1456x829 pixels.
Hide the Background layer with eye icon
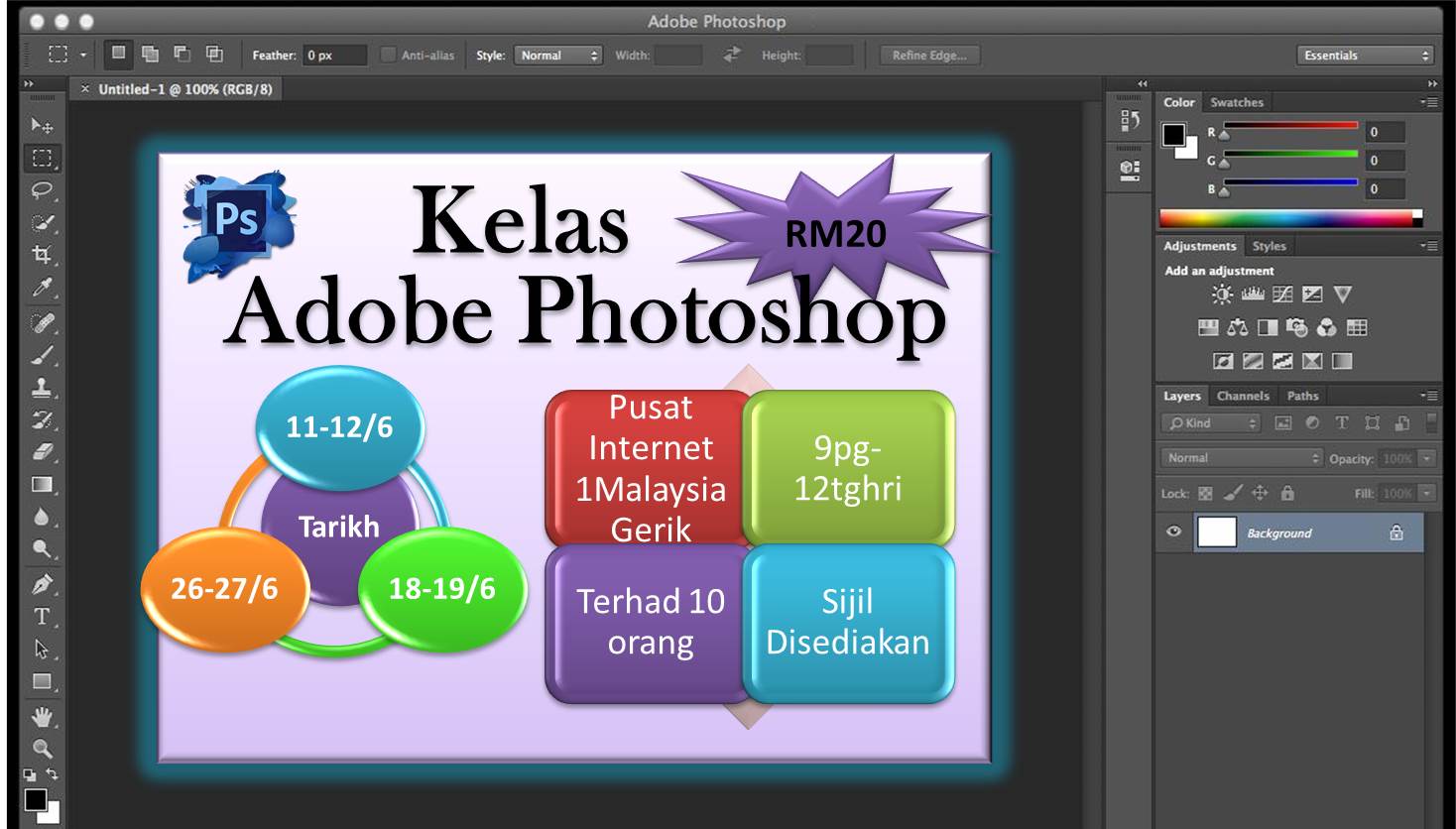coord(1174,532)
